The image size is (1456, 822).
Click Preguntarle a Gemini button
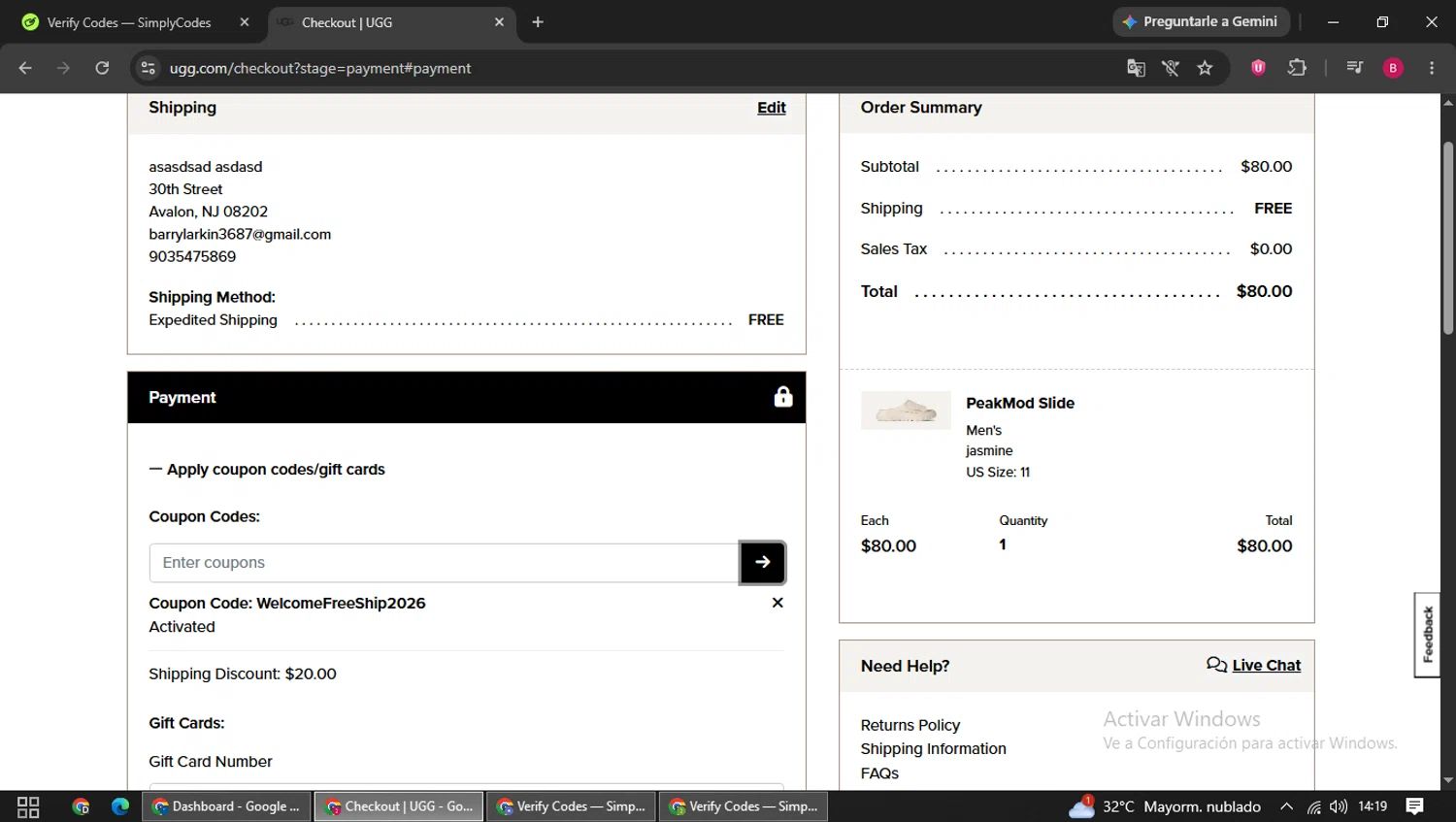pyautogui.click(x=1201, y=21)
